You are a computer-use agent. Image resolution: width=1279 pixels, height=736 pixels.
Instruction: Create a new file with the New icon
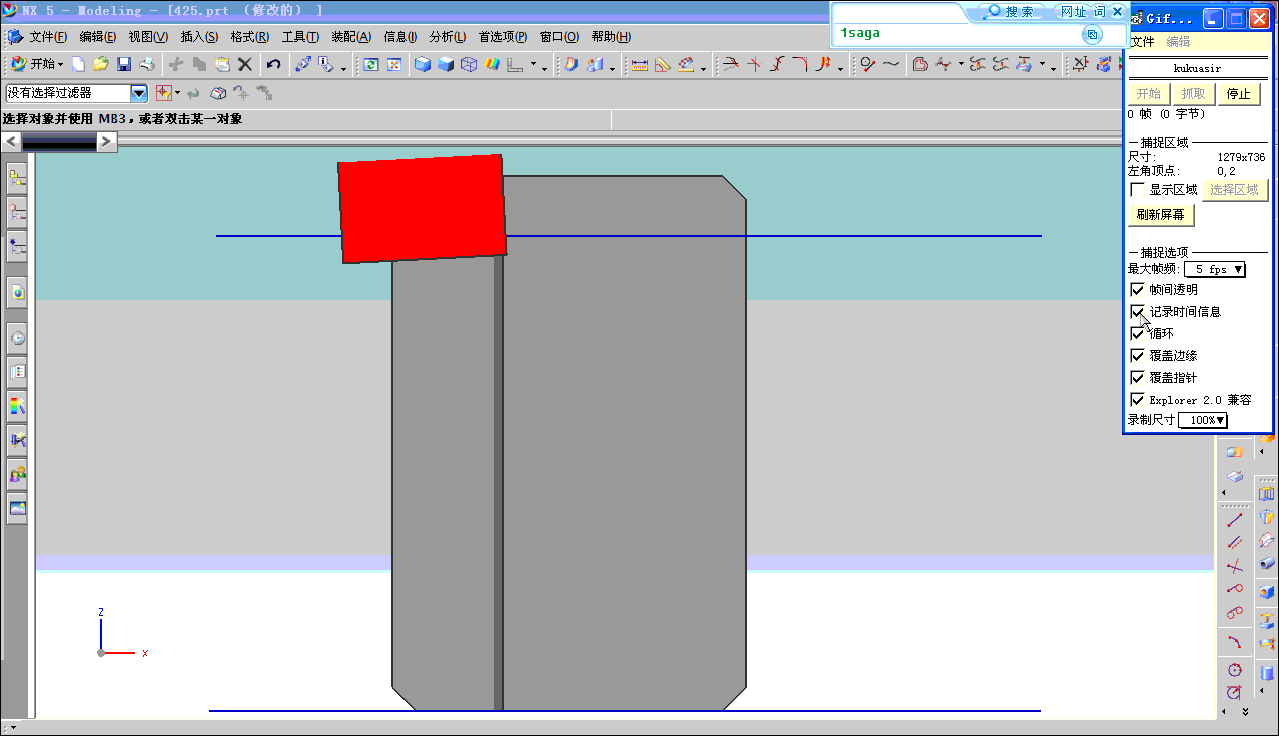pos(78,64)
